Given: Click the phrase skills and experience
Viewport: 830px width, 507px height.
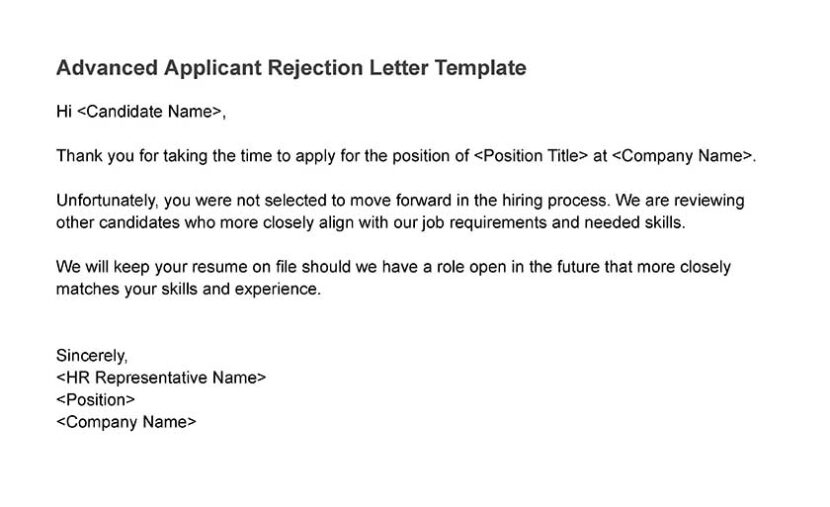Looking at the screenshot, I should (239, 289).
